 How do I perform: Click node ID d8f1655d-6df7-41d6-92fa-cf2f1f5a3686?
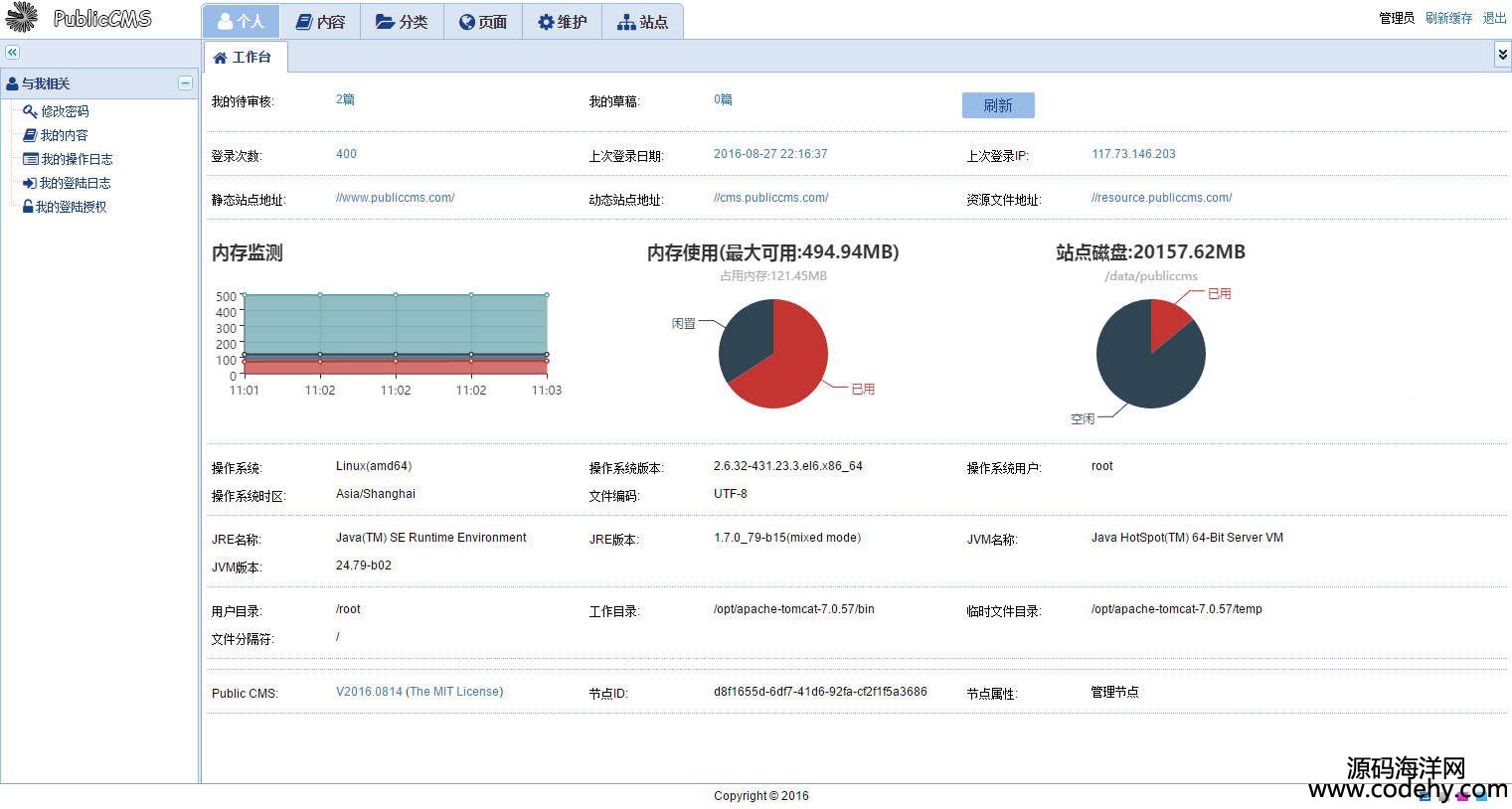(x=820, y=692)
